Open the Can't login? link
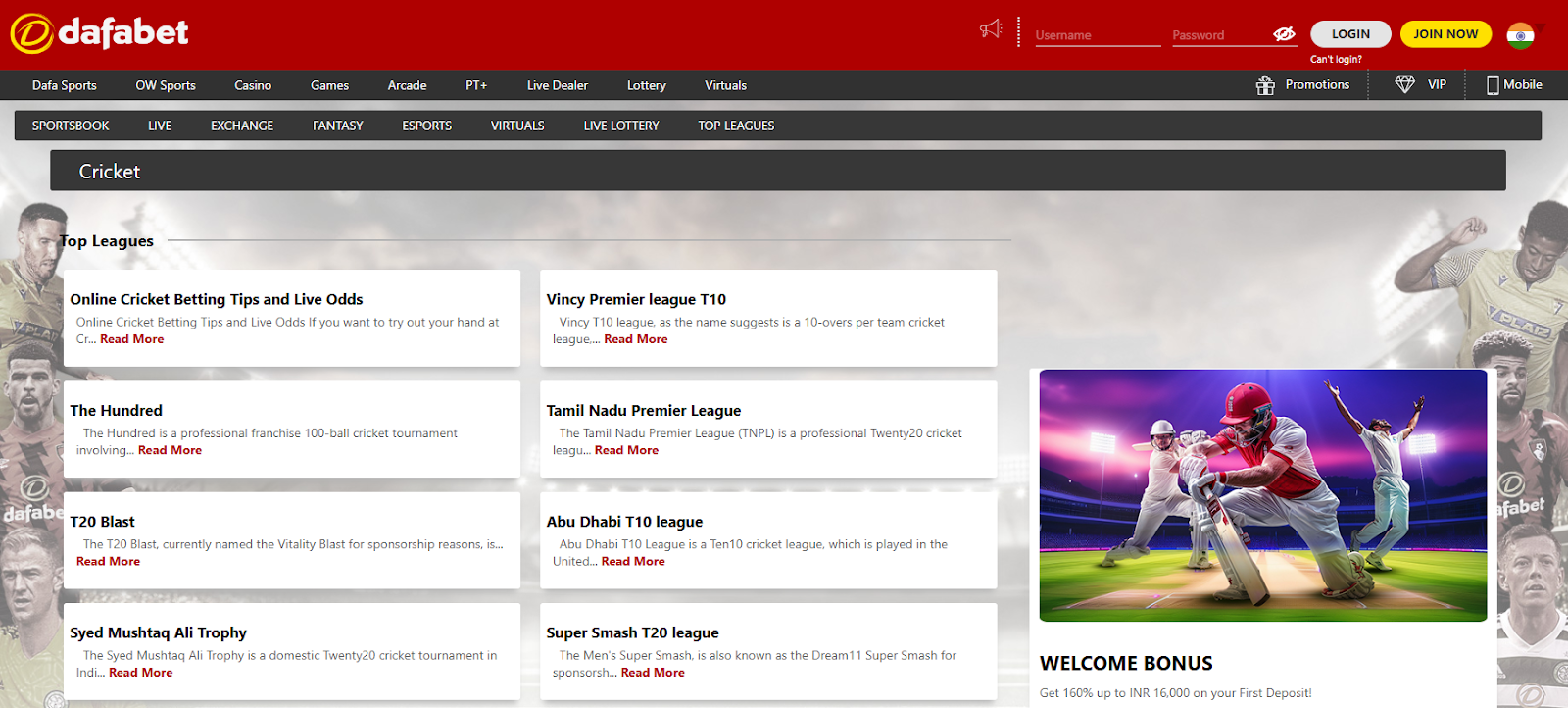The width and height of the screenshot is (1568, 708). point(1336,60)
